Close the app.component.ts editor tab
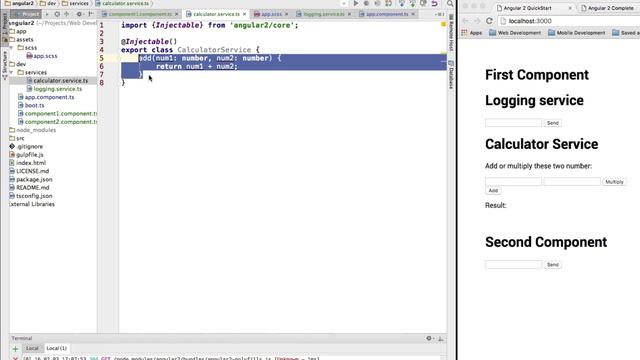Screen dimensions: 640x360 (x=413, y=14)
